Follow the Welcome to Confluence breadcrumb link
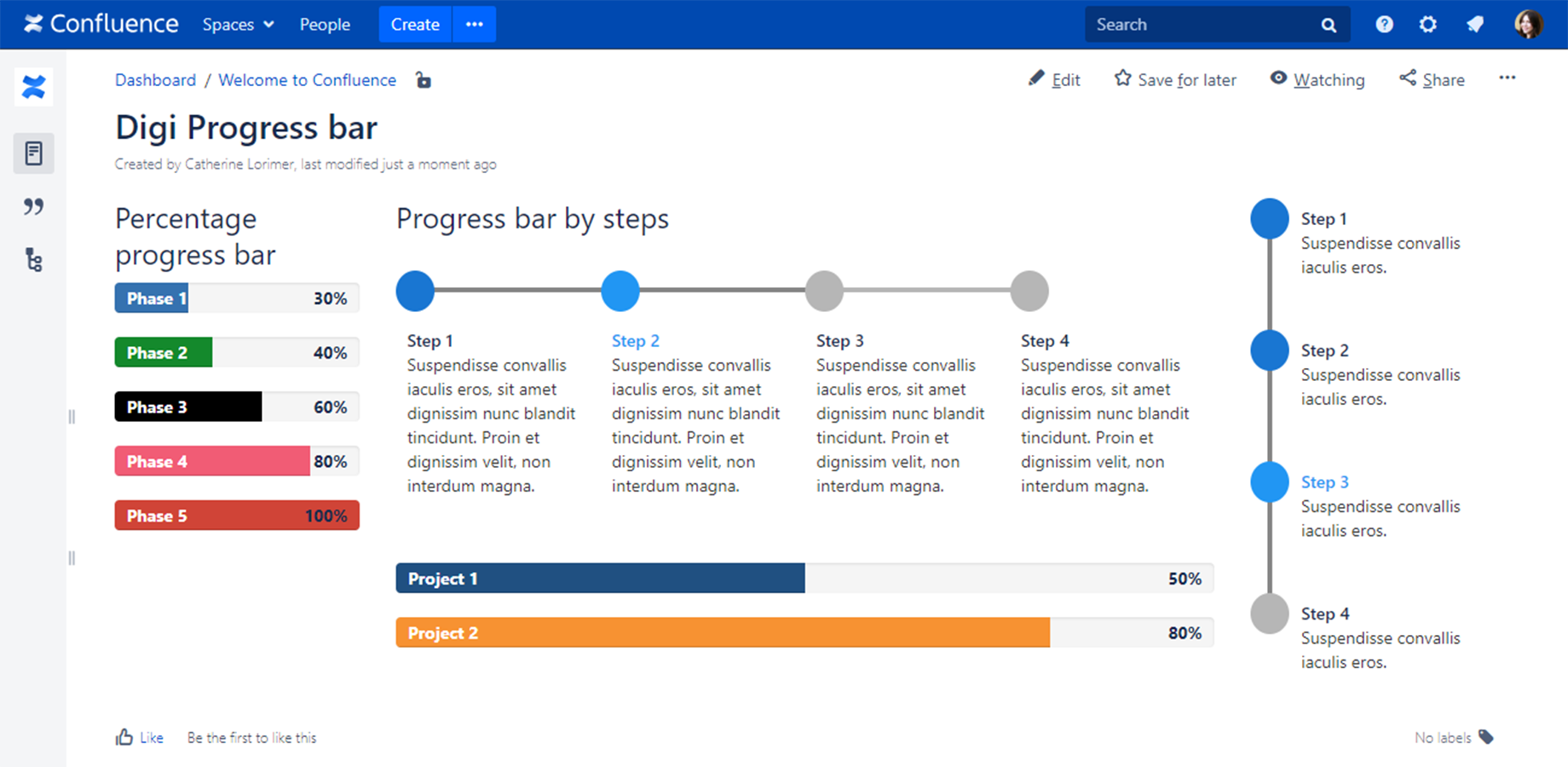 click(x=307, y=80)
